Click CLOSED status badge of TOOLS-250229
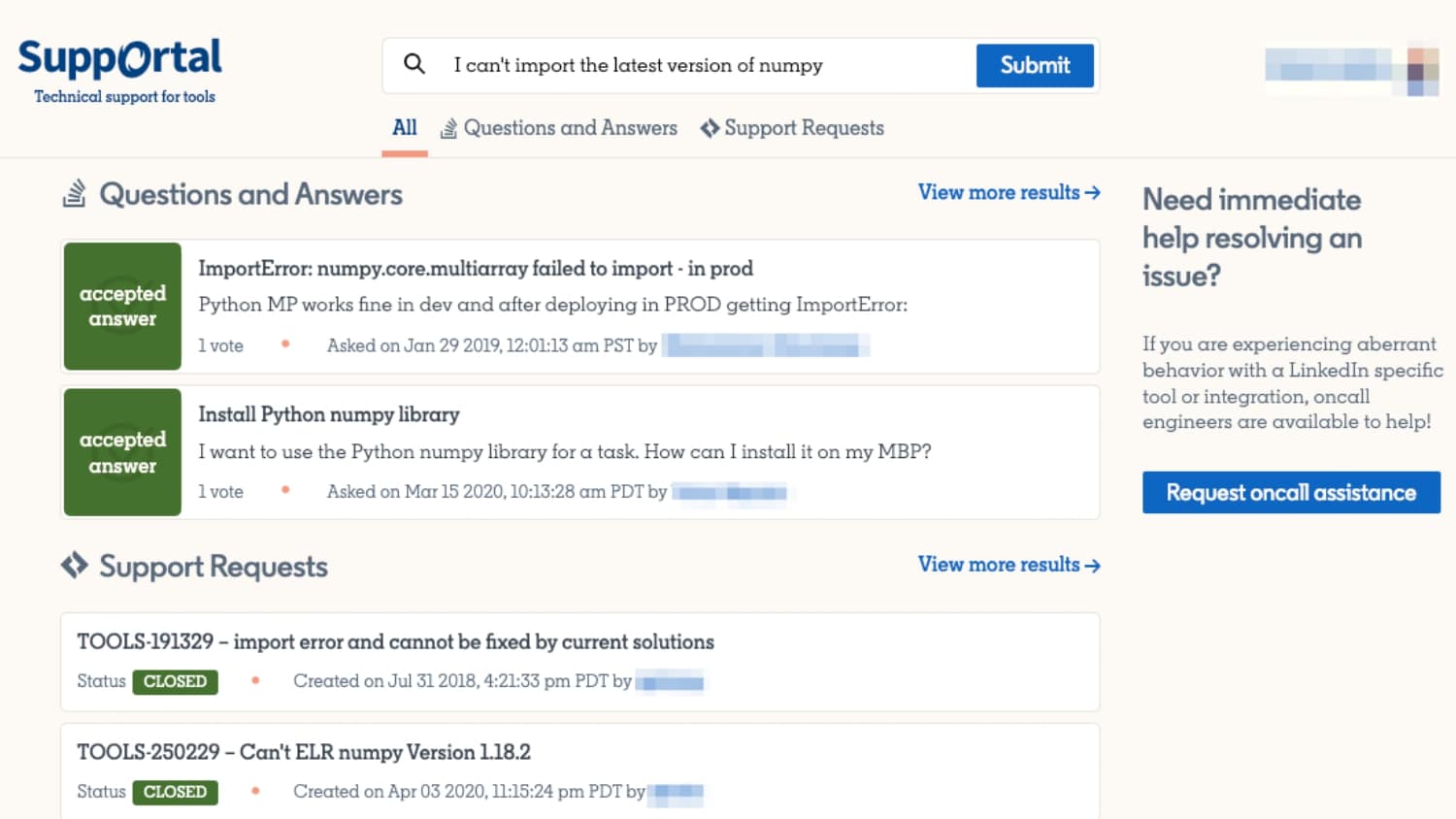Screen dimensions: 1456x819 (x=175, y=792)
